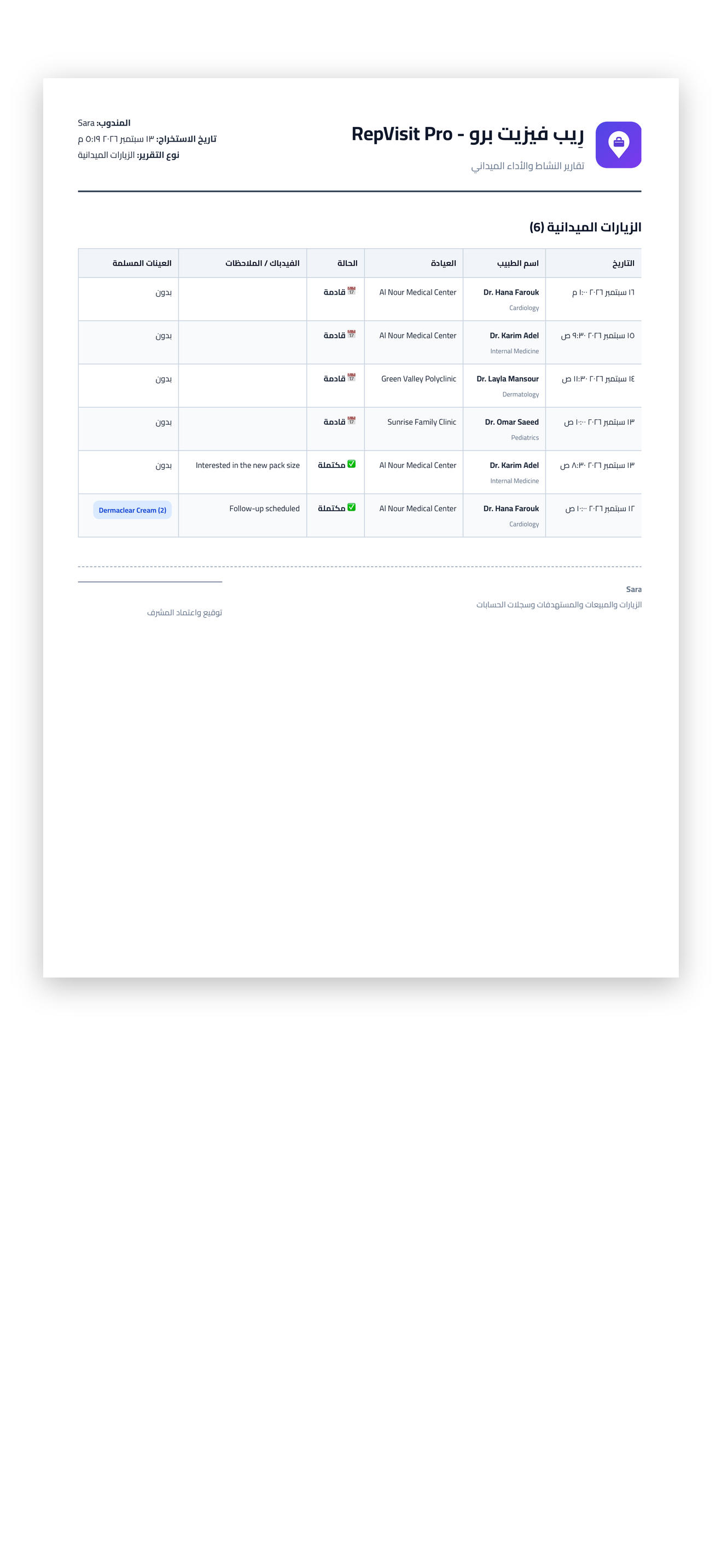722x1568 pixels.
Task: Click the Sara name in the footer
Action: 634,589
